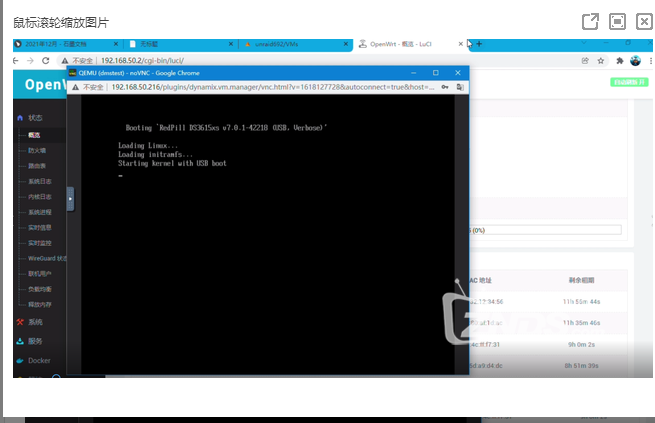Open 概览 in the sidebar
Screen dimensions: 655x423
(x=34, y=135)
